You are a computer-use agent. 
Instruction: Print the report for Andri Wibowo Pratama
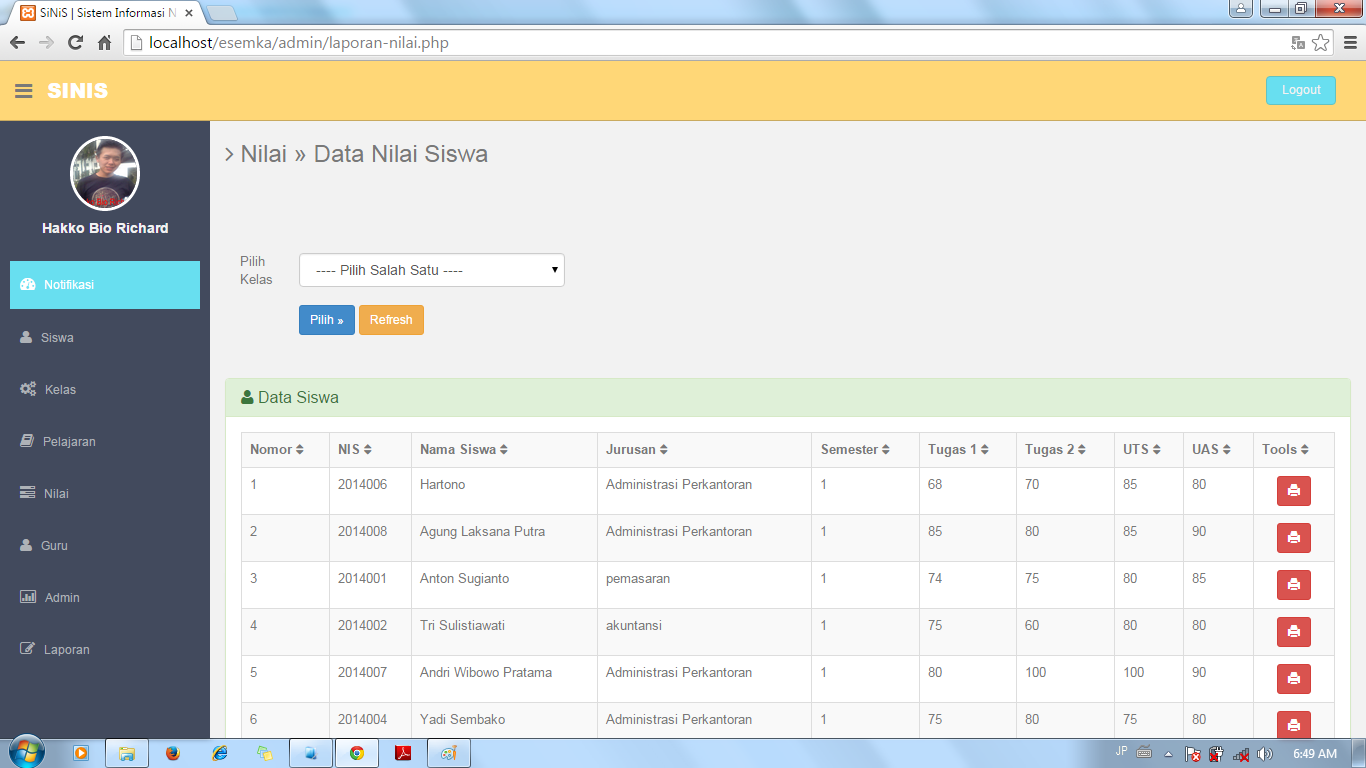click(1293, 679)
